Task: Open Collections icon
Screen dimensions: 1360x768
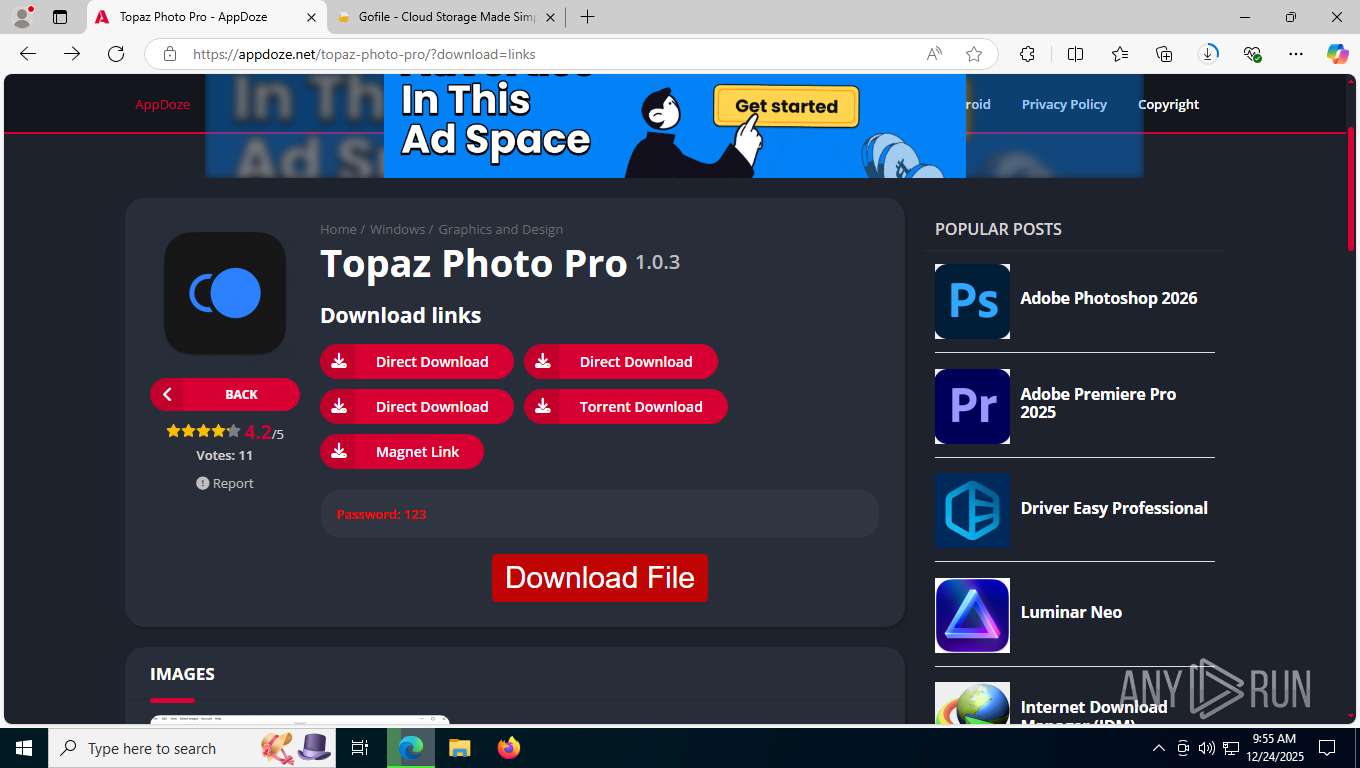Action: click(1164, 54)
